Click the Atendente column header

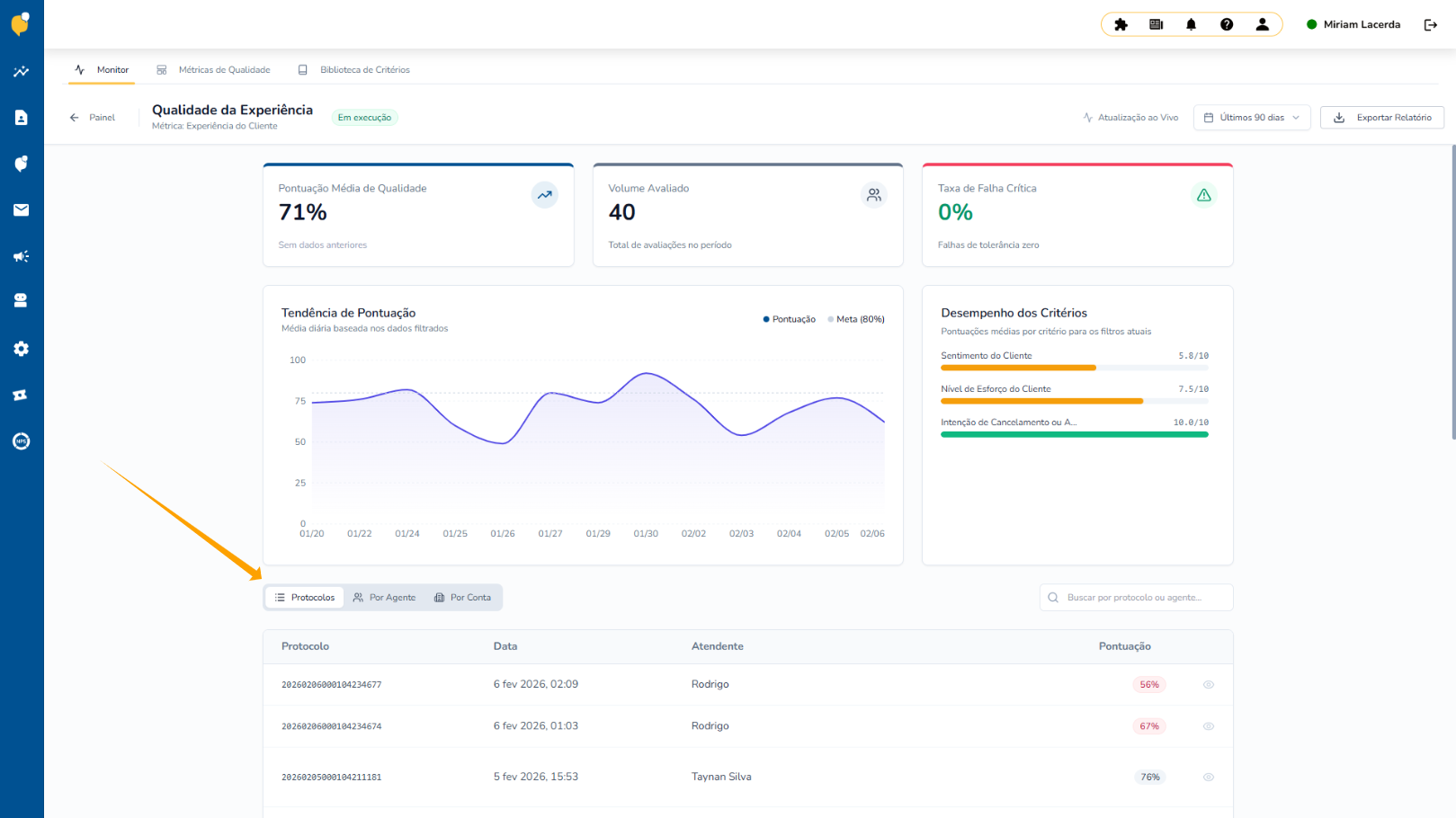[718, 646]
